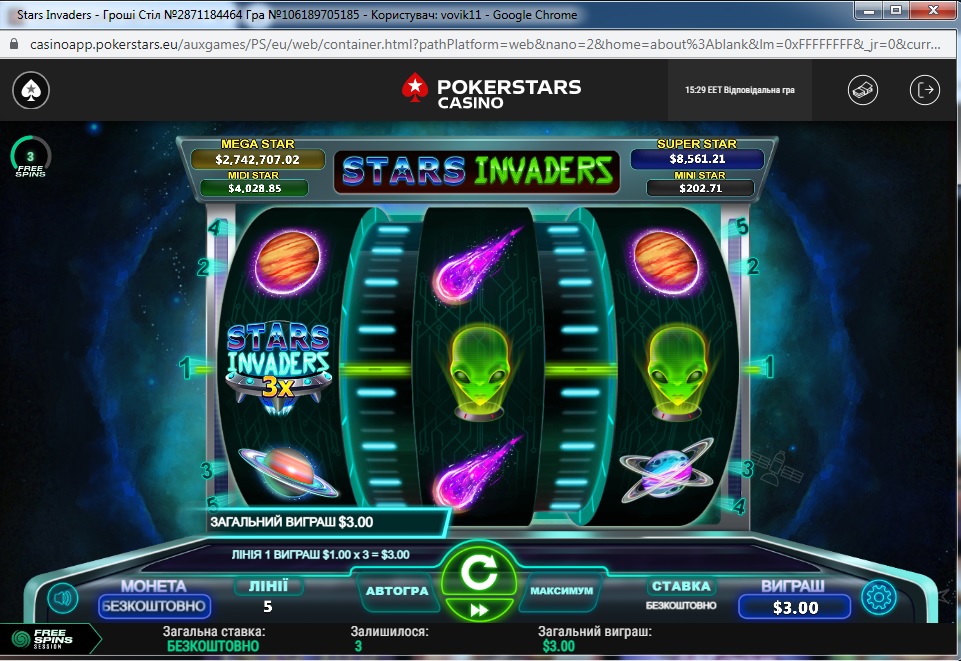Click the МОНЕТА coin value field
961x661 pixels.
click(154, 606)
